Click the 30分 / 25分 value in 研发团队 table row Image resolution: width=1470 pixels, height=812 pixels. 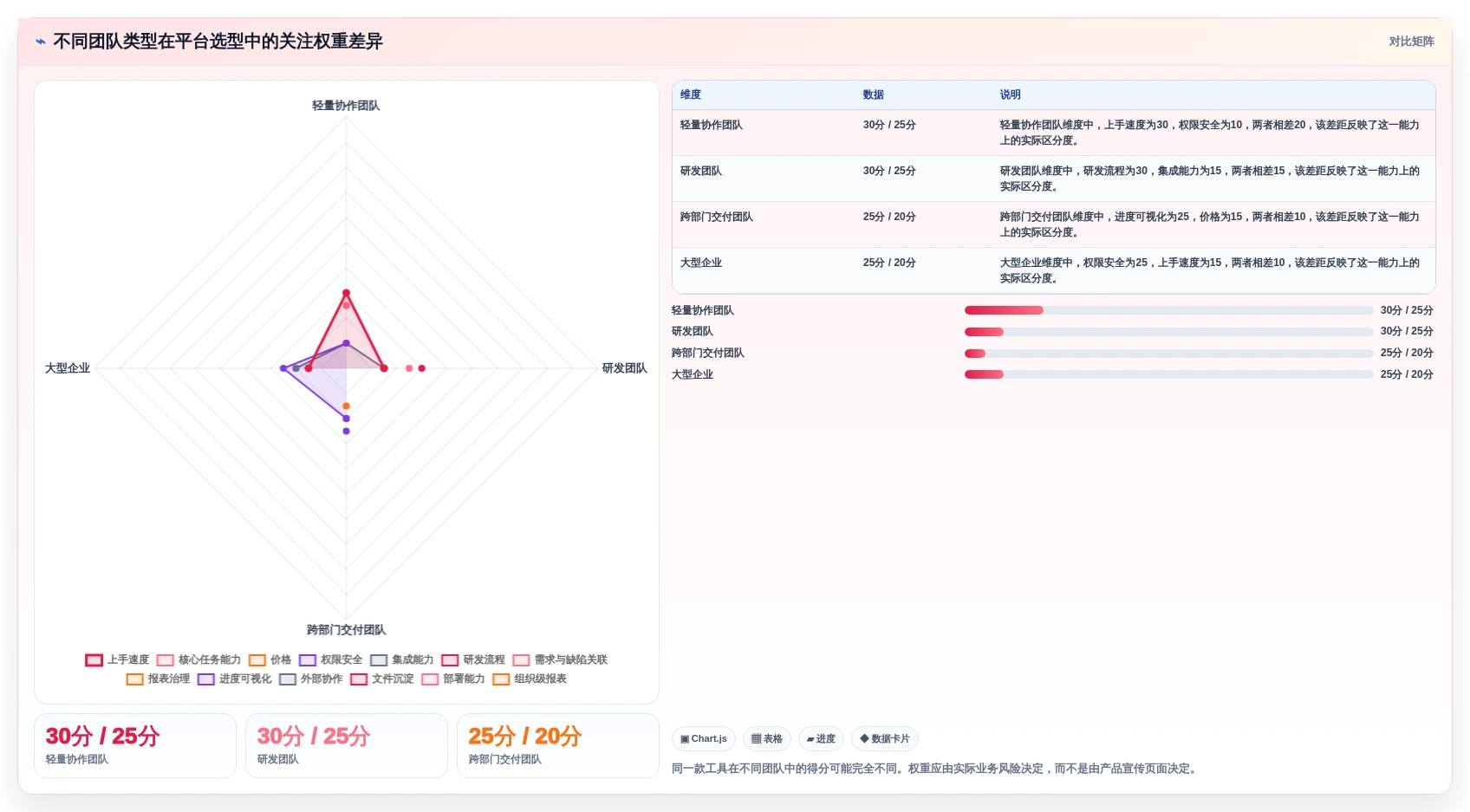889,171
